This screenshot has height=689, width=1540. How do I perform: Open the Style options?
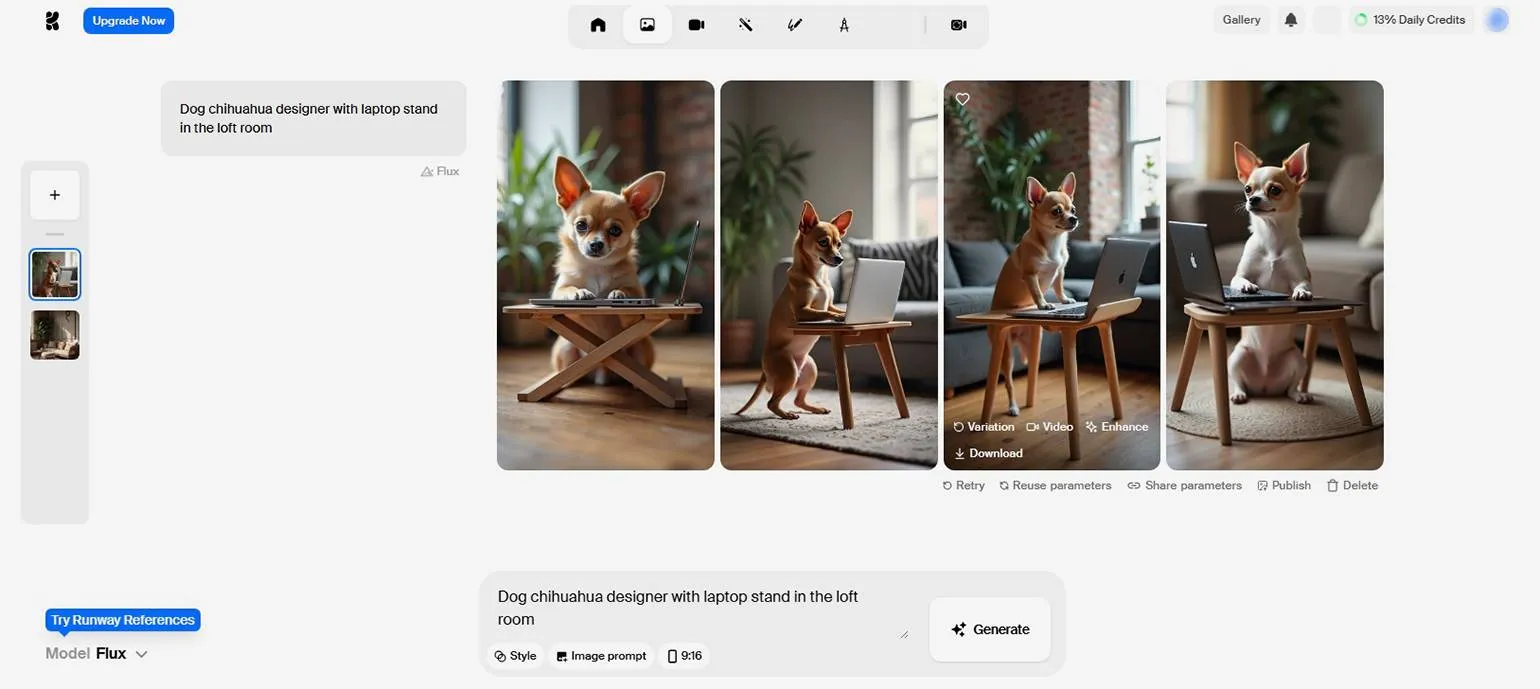(x=515, y=656)
